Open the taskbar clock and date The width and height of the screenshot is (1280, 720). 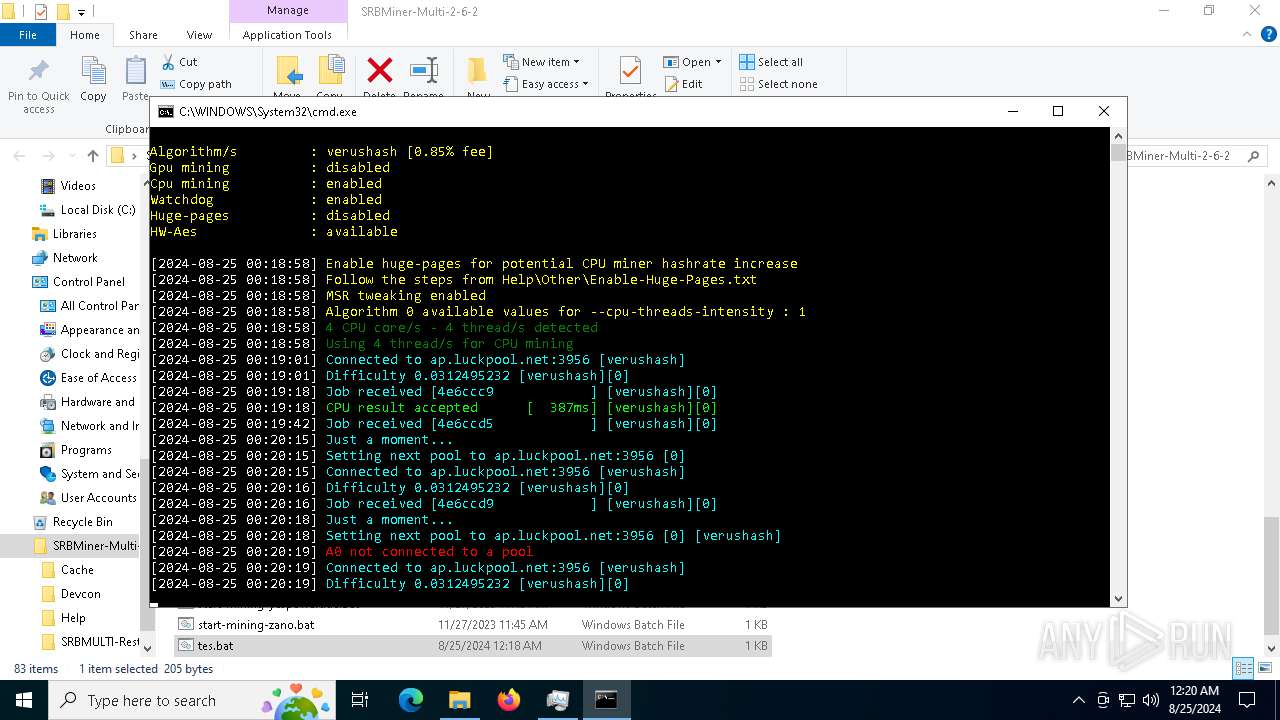pyautogui.click(x=1193, y=700)
